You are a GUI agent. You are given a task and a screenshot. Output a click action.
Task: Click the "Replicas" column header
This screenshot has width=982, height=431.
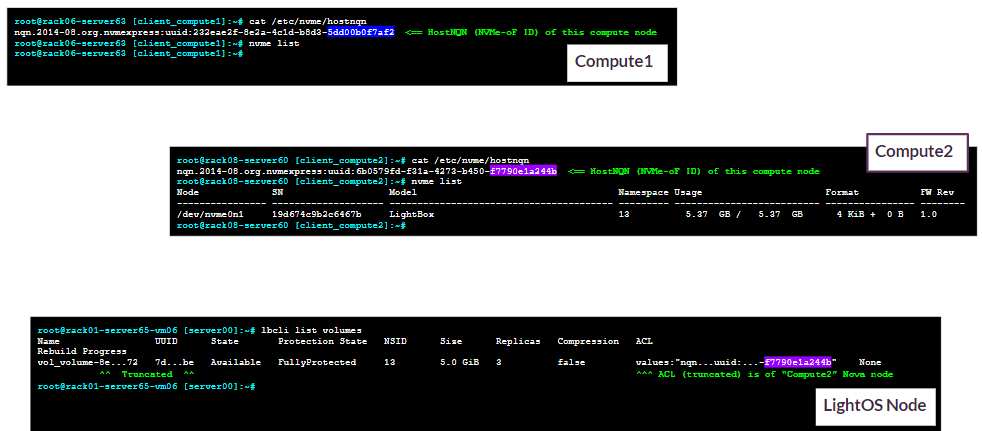517,341
